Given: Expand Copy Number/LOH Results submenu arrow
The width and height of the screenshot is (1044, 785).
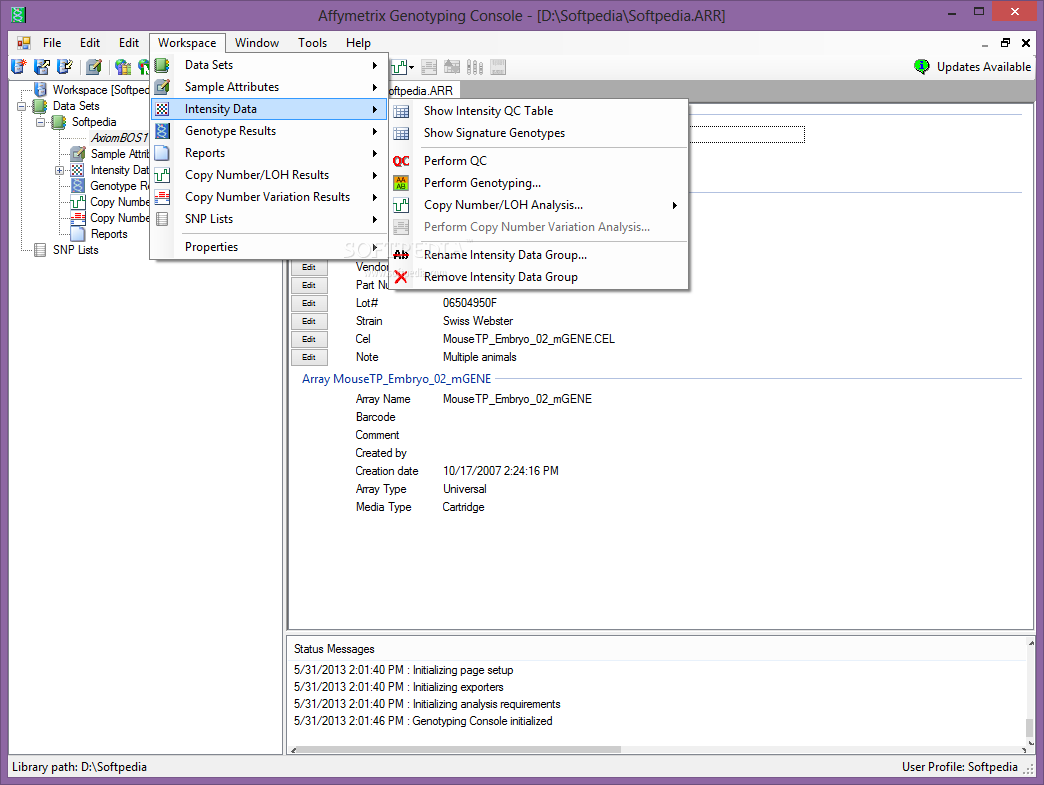Looking at the screenshot, I should (x=375, y=175).
